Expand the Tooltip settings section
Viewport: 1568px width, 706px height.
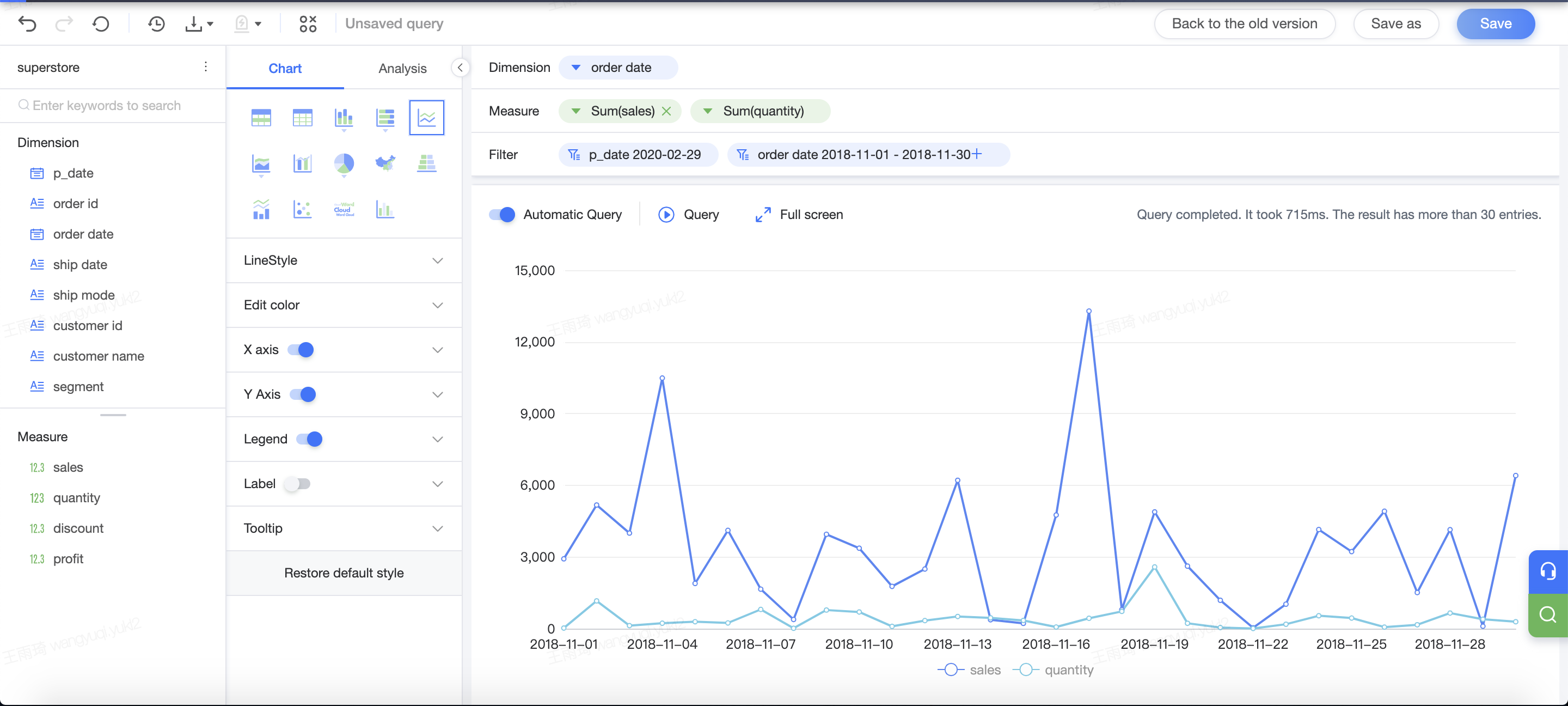[344, 528]
